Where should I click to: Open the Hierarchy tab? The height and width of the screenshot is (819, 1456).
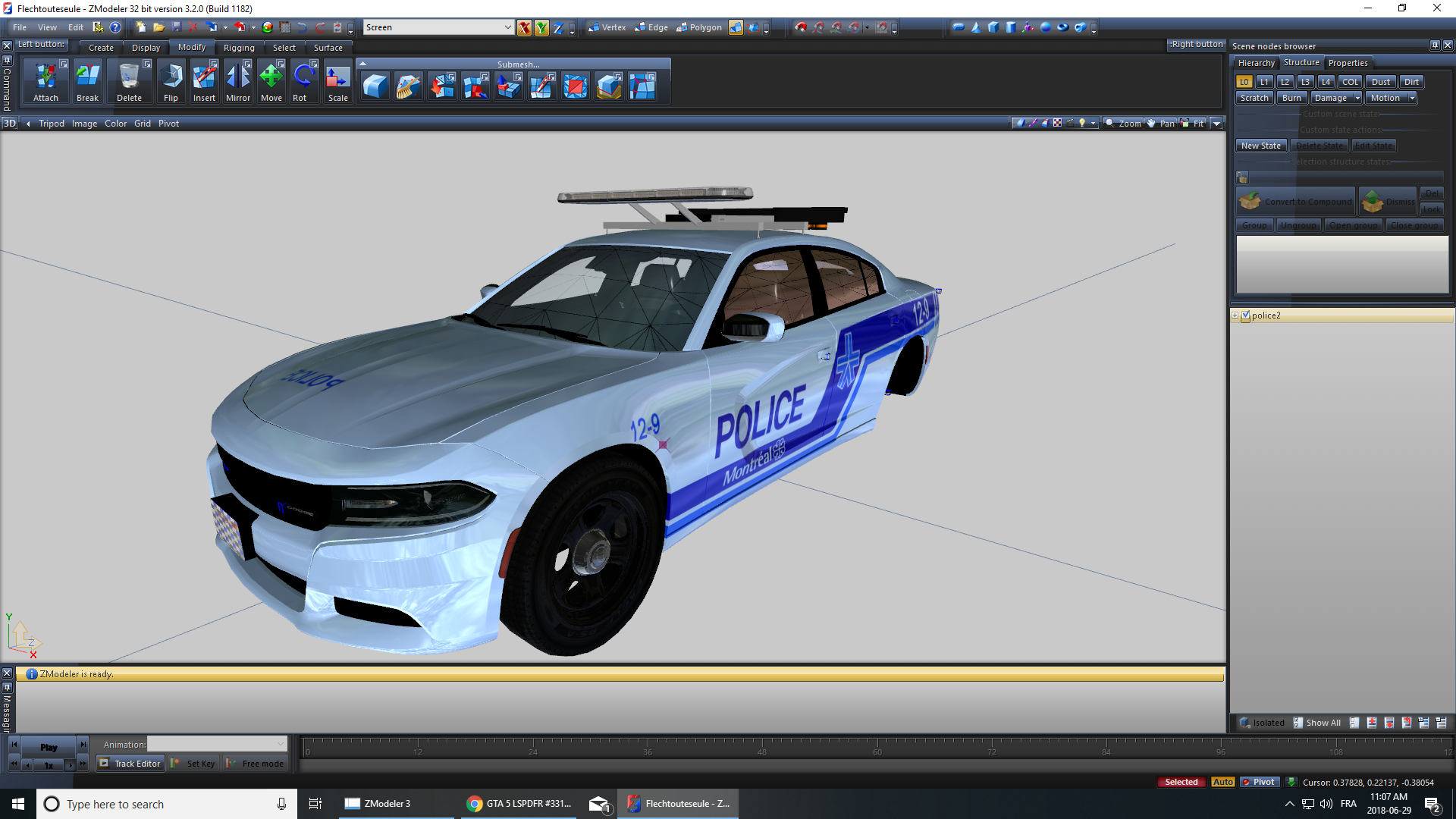[1256, 63]
